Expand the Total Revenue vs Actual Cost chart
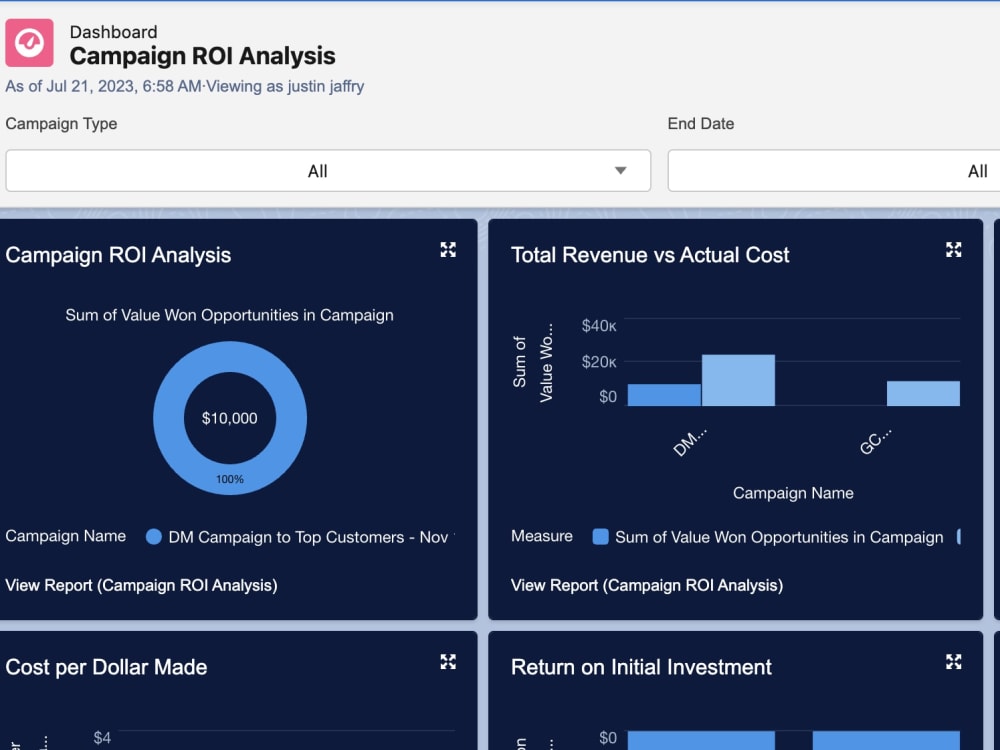Viewport: 1000px width, 750px height. [953, 249]
